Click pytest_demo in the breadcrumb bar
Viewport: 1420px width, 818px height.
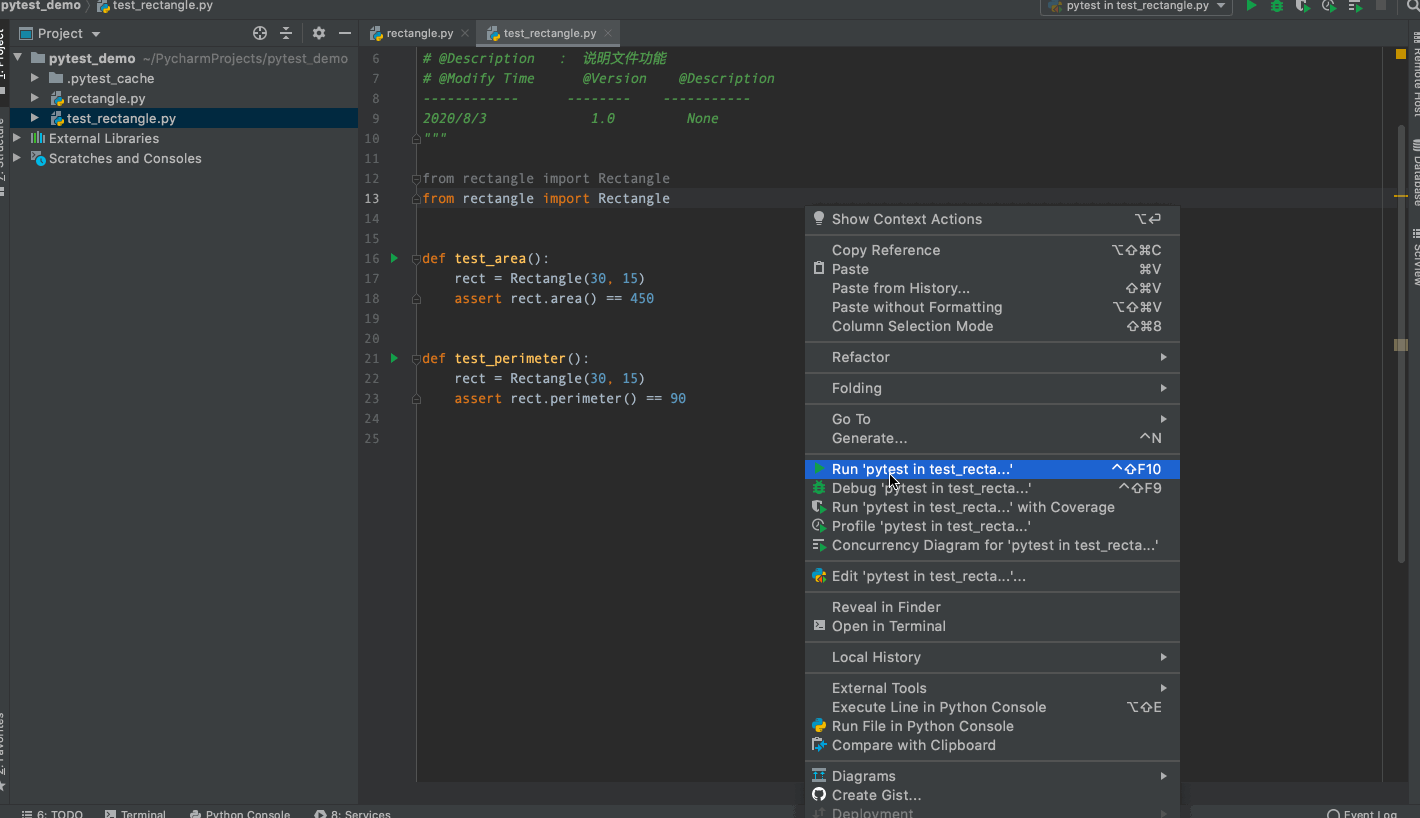click(41, 6)
